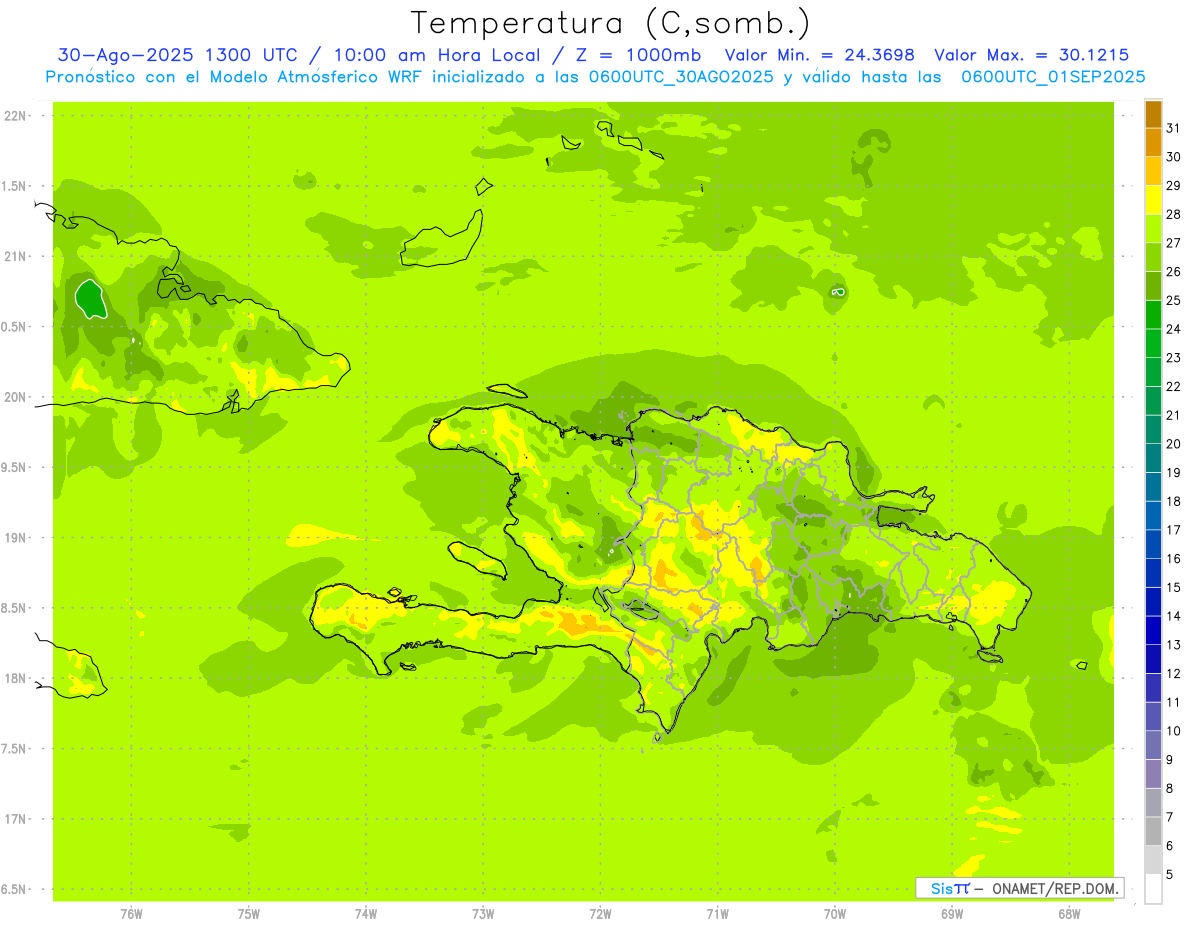Viewport: 1200px width, 927px height.
Task: Click the '70W' longitude label
Action: coord(835,913)
